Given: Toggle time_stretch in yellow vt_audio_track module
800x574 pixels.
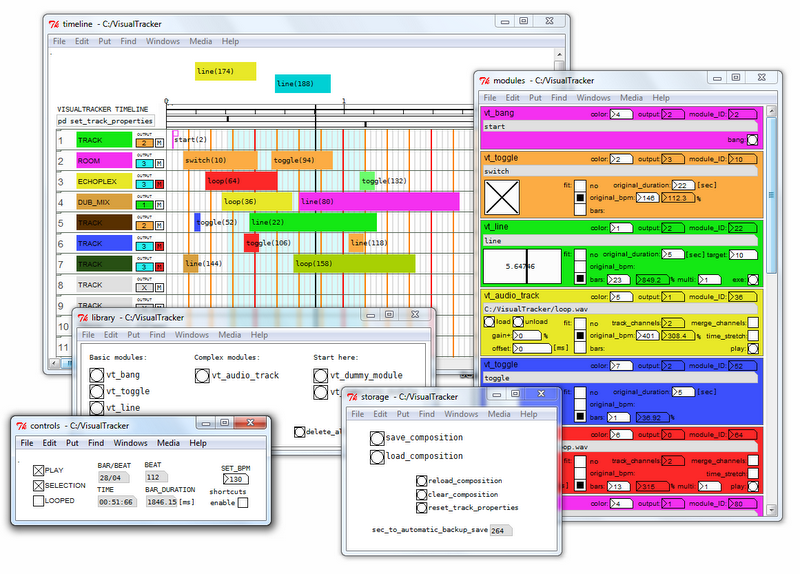Looking at the screenshot, I should click(753, 335).
